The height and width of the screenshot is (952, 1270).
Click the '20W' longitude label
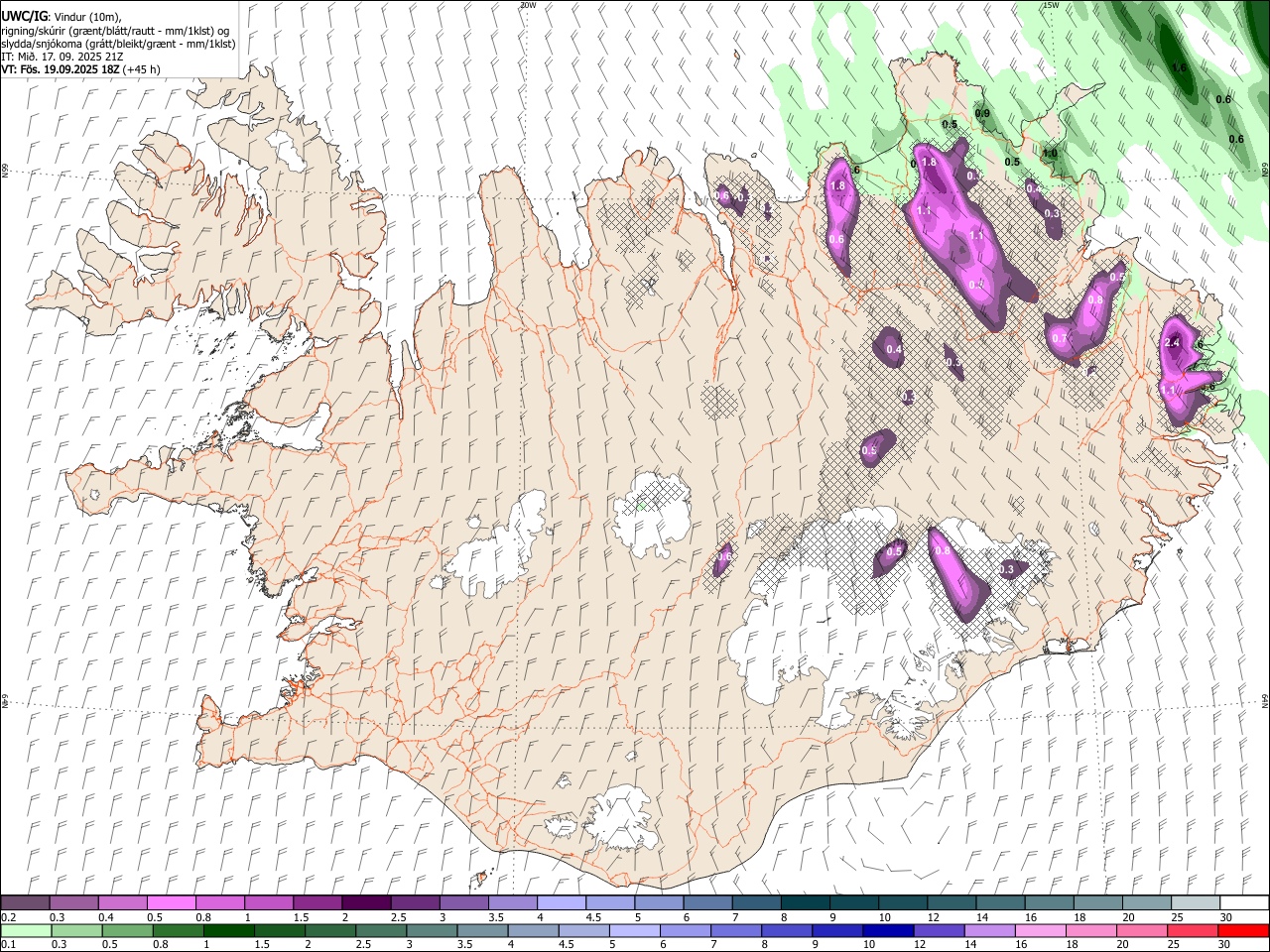point(527,5)
